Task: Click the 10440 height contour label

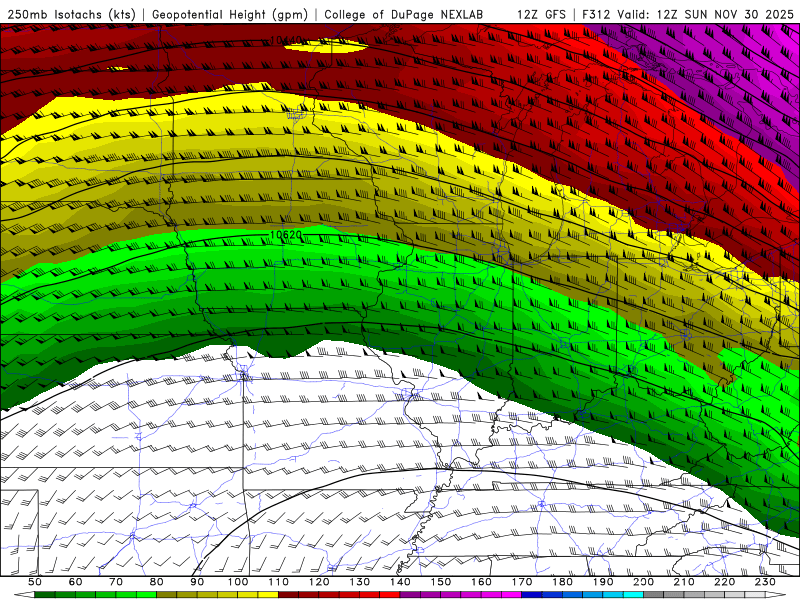Action: 286,40
